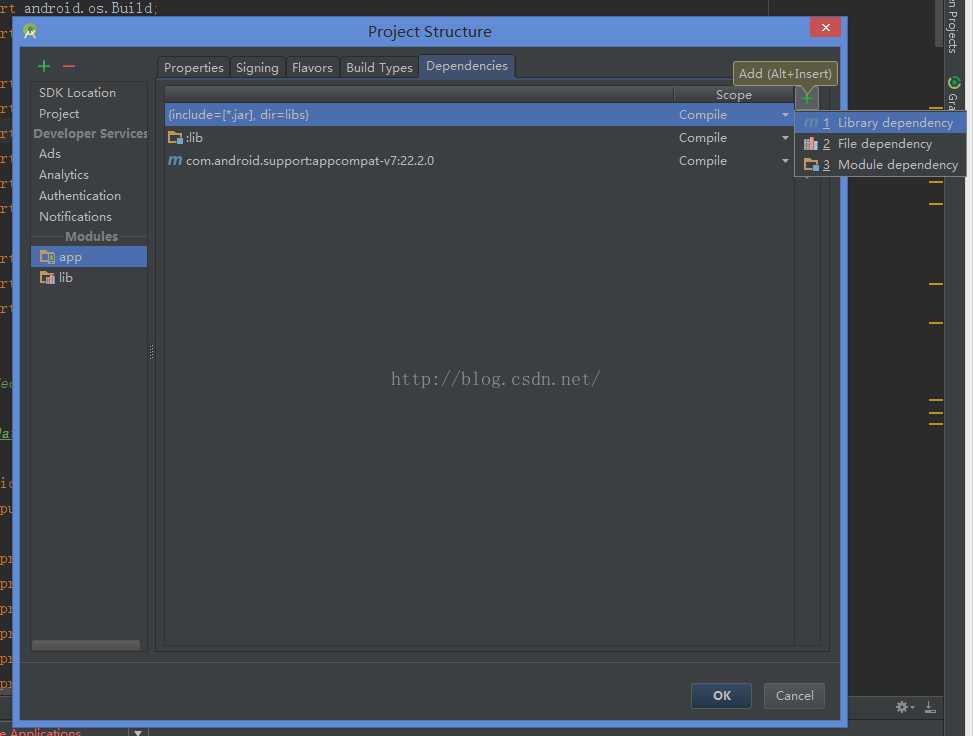Switch to the Build Types tab

pos(379,67)
